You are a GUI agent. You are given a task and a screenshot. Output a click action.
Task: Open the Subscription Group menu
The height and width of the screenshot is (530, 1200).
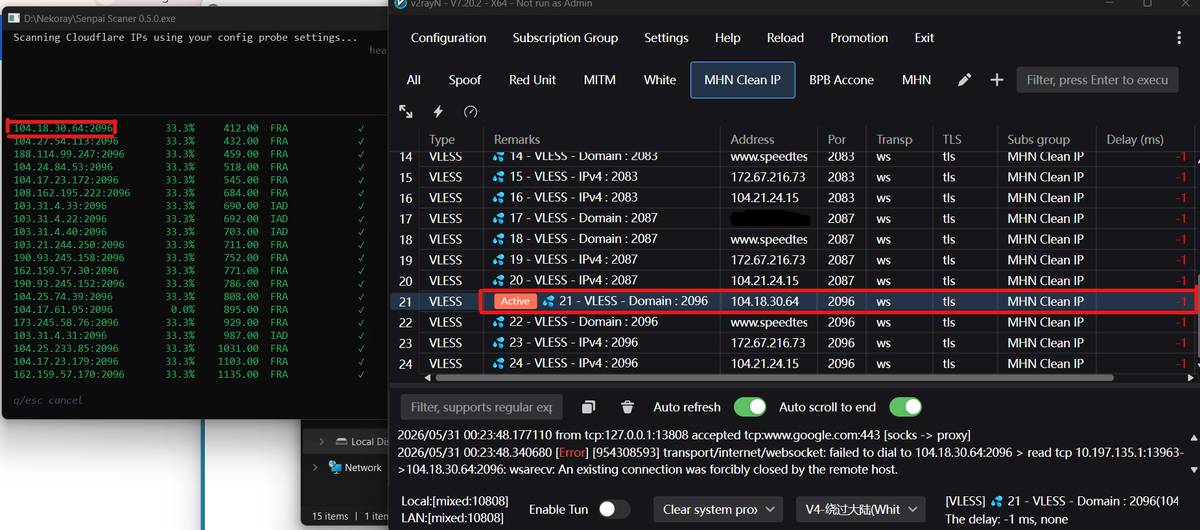(565, 38)
